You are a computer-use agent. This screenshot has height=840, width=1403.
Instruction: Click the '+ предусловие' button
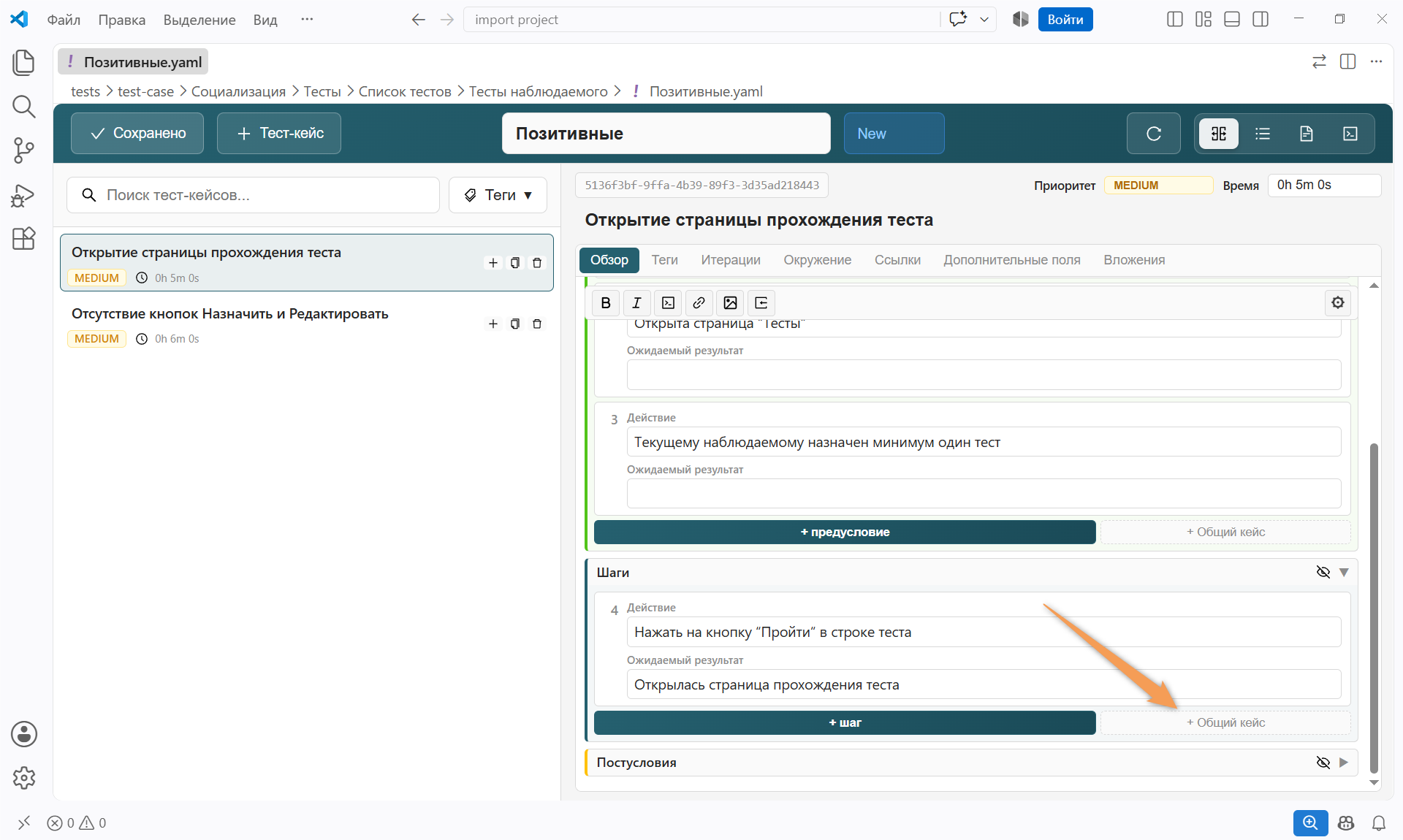click(x=845, y=532)
